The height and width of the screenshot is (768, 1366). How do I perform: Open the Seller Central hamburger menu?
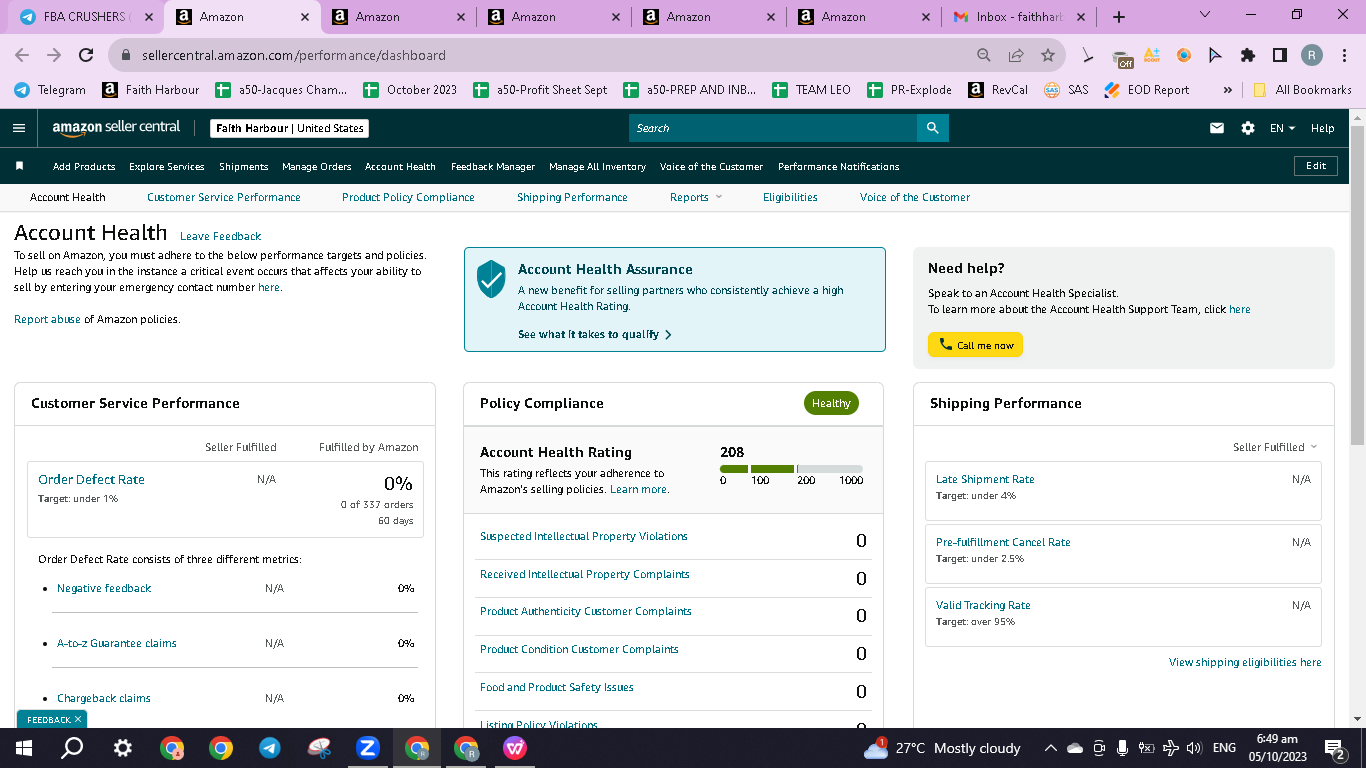point(19,128)
